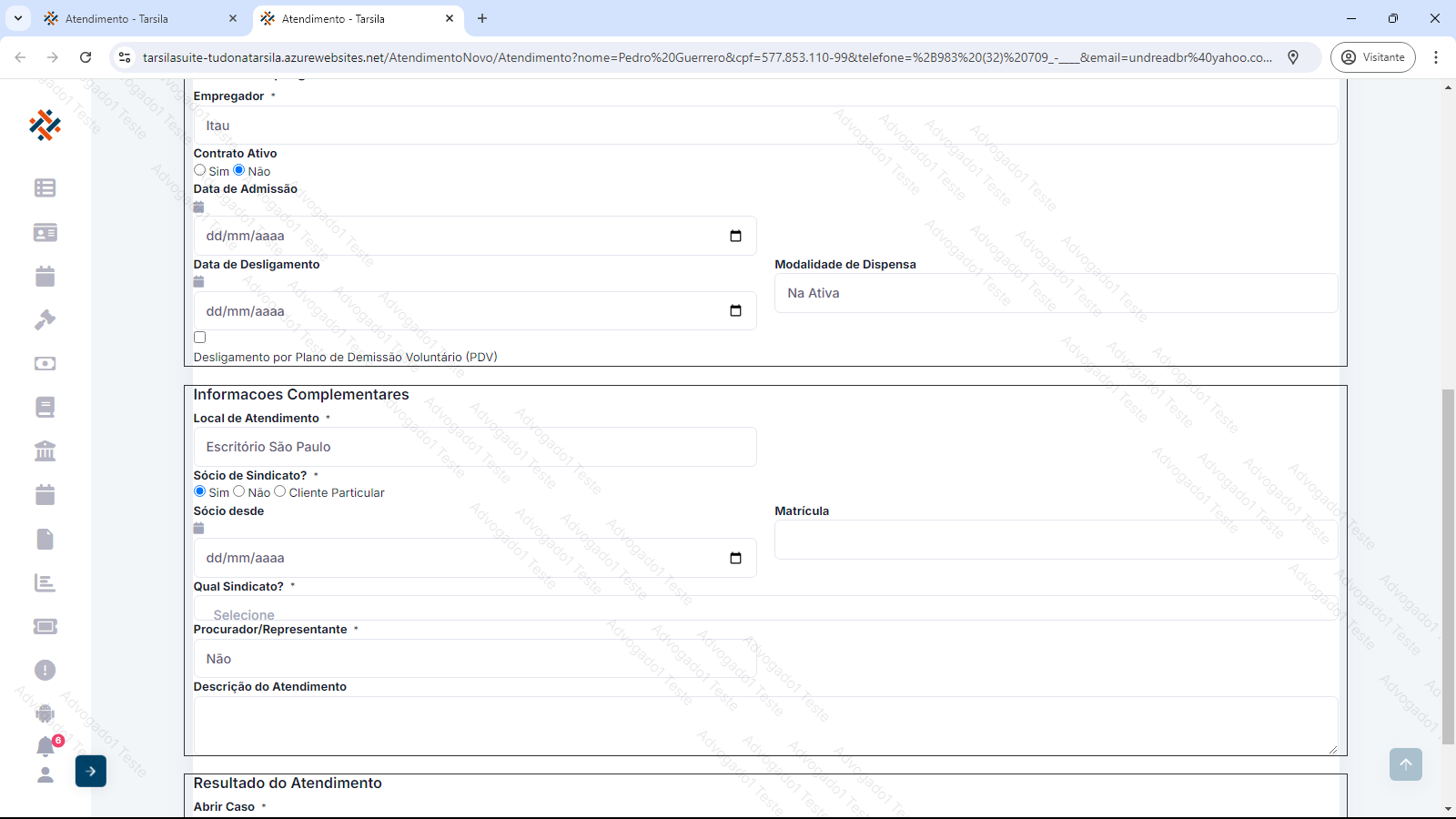This screenshot has height=819, width=1456.
Task: Open the Modalidade de Dispensa dropdown
Action: click(1056, 293)
